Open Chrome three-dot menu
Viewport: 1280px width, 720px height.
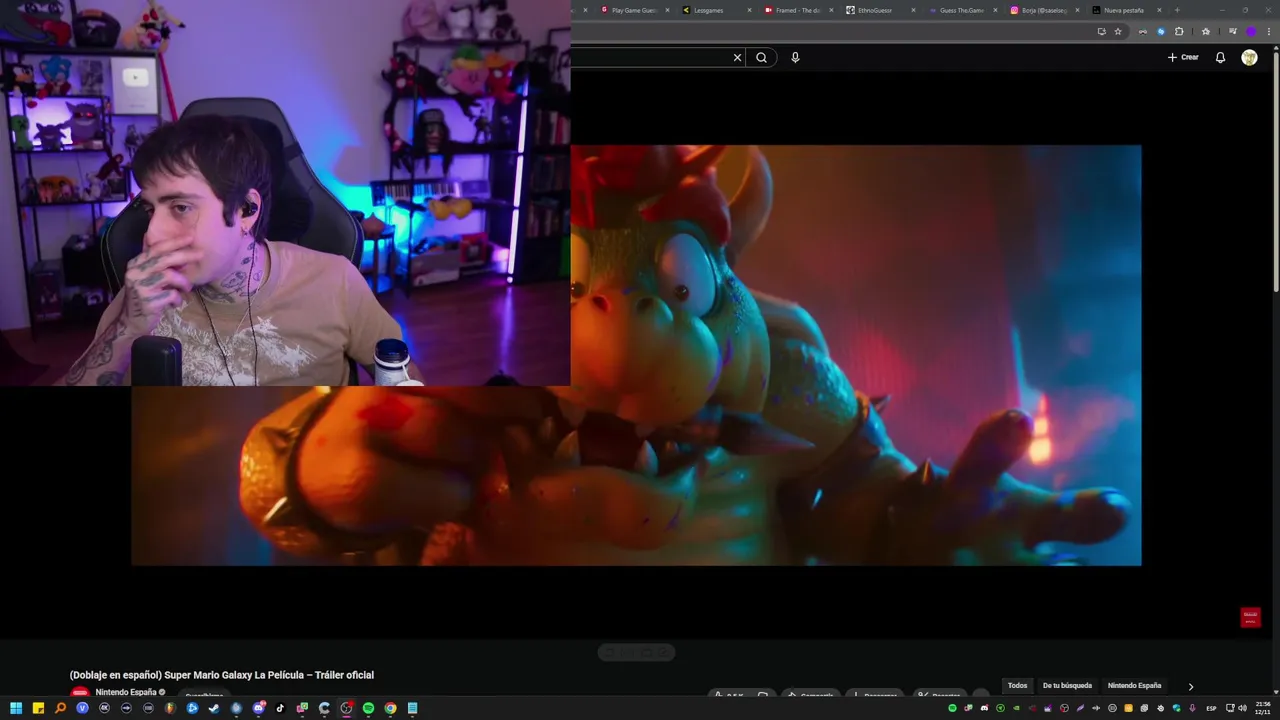click(1269, 31)
